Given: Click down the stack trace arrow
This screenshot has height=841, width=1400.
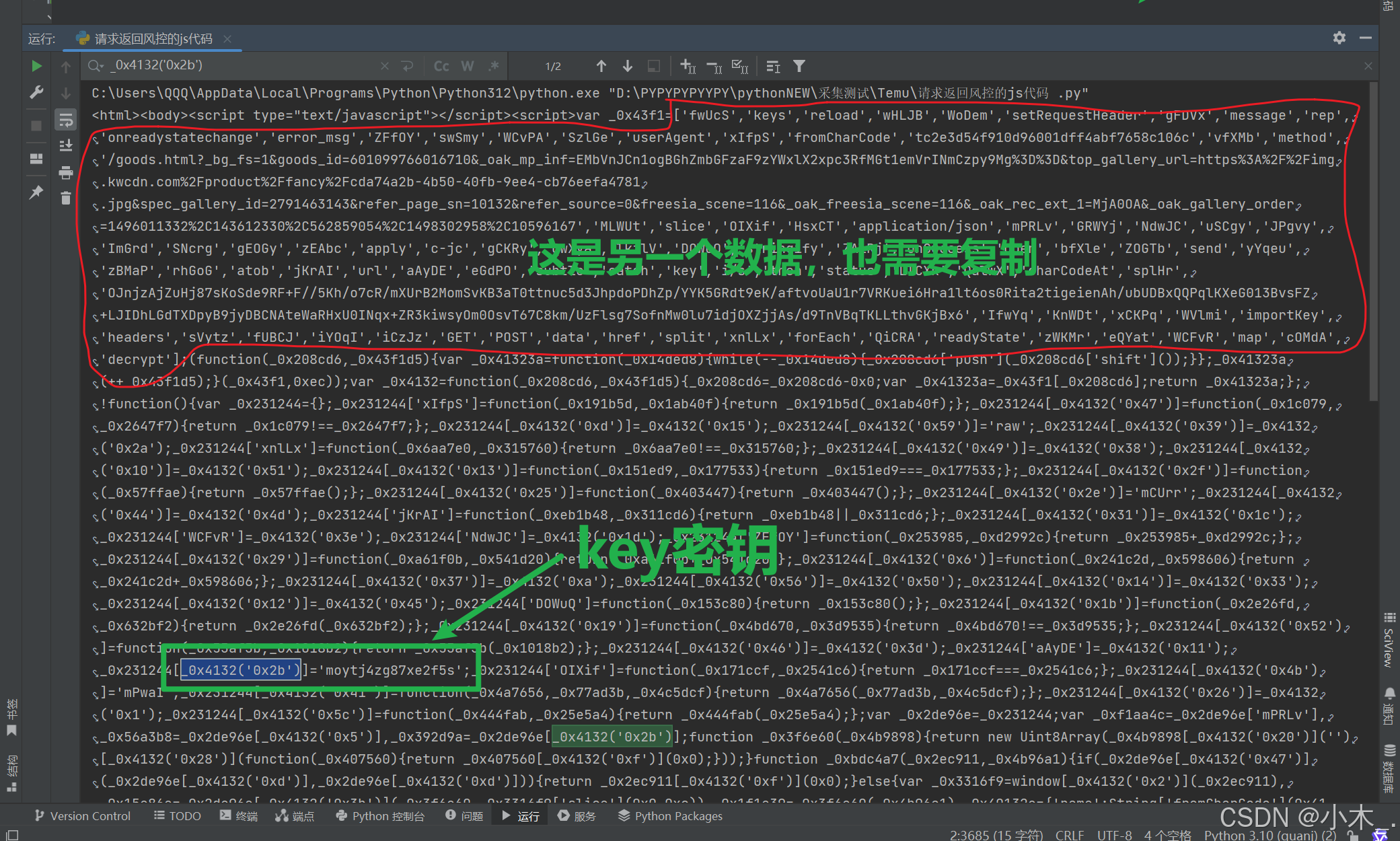Looking at the screenshot, I should point(66,93).
